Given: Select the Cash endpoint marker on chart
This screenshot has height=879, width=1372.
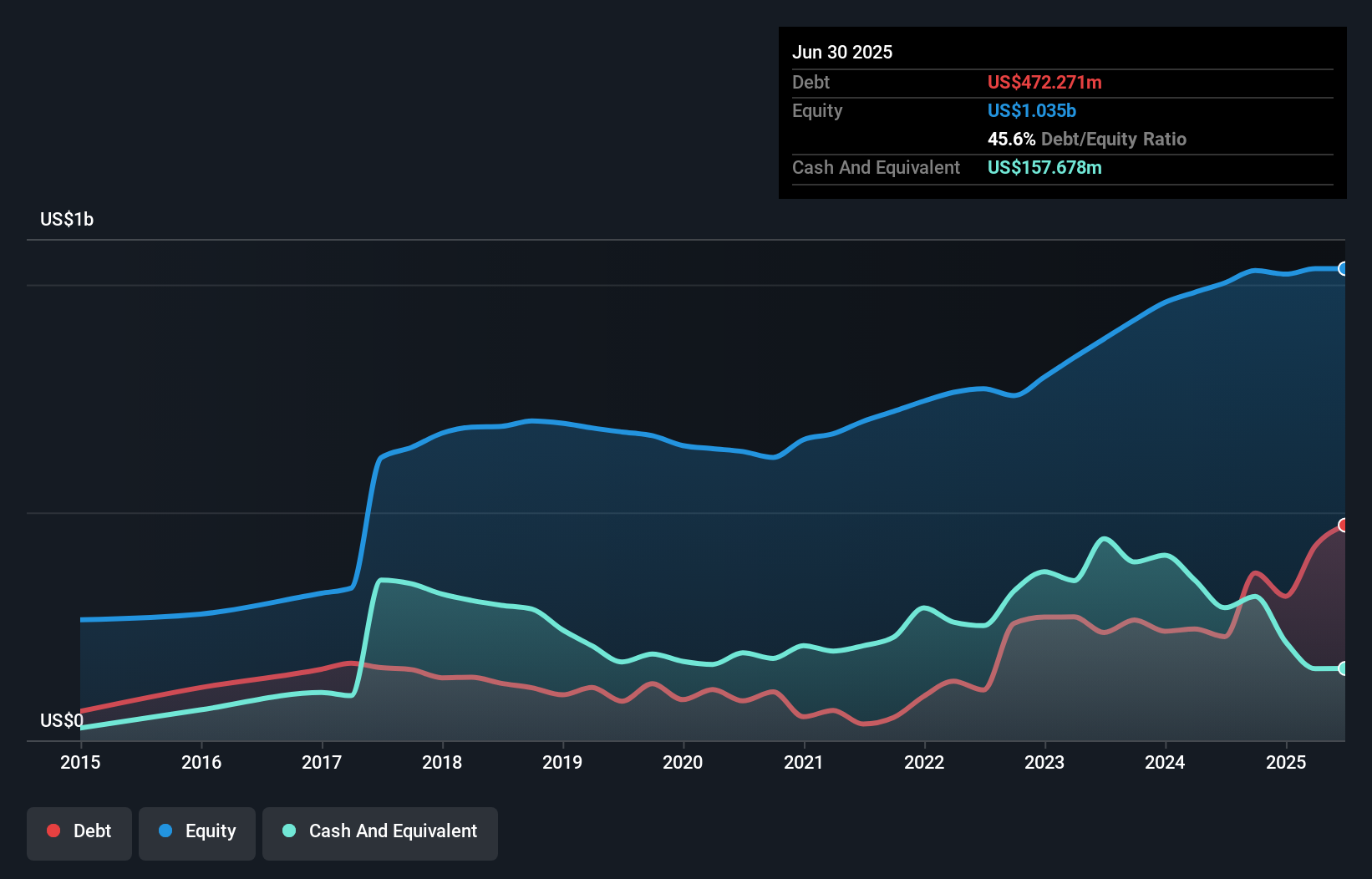Looking at the screenshot, I should point(1344,668).
